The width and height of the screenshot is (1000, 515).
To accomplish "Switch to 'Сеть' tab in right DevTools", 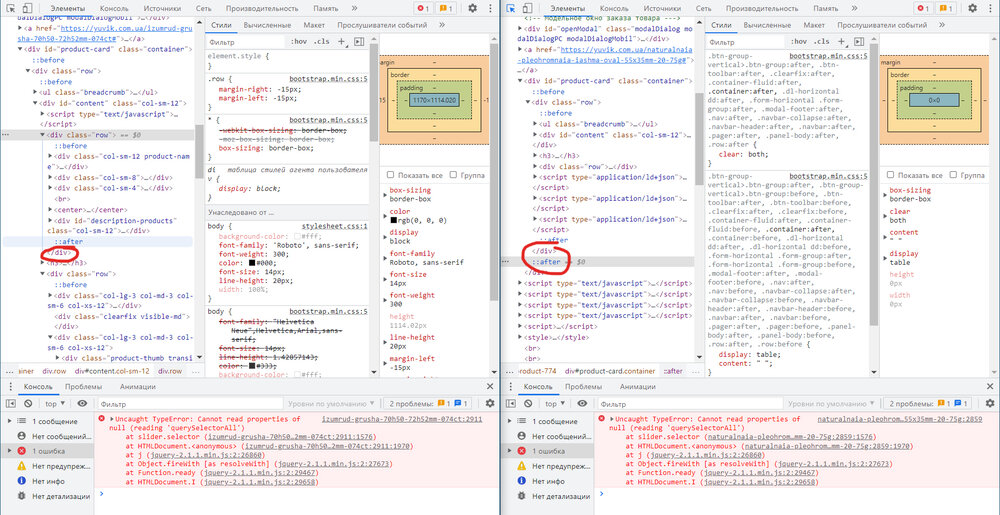I will 703,8.
